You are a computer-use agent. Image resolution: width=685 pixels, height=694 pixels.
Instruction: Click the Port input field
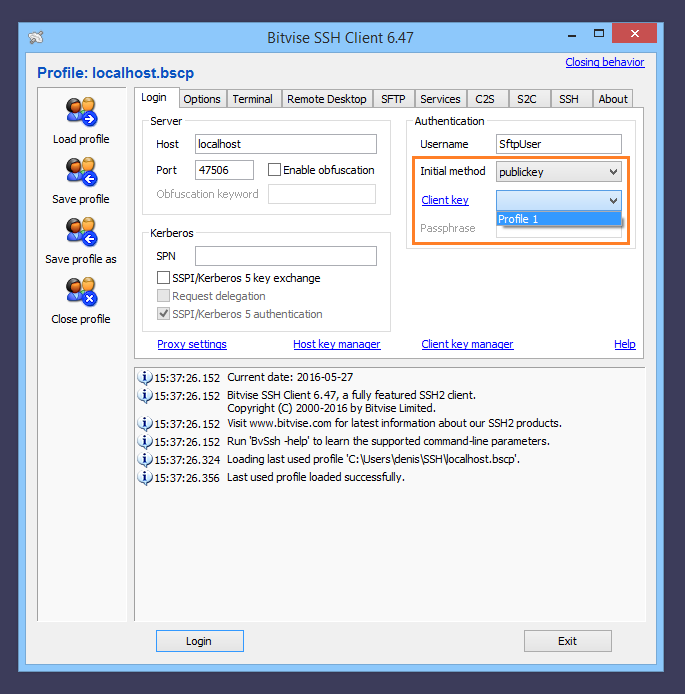click(224, 170)
